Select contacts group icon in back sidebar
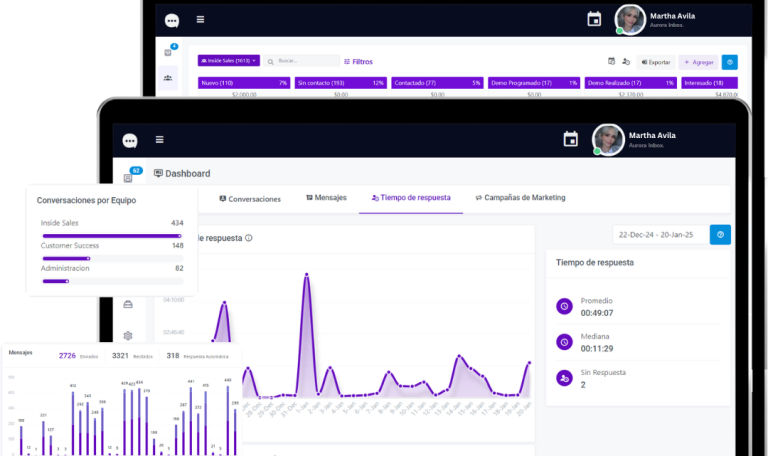The image size is (768, 456). coord(168,78)
